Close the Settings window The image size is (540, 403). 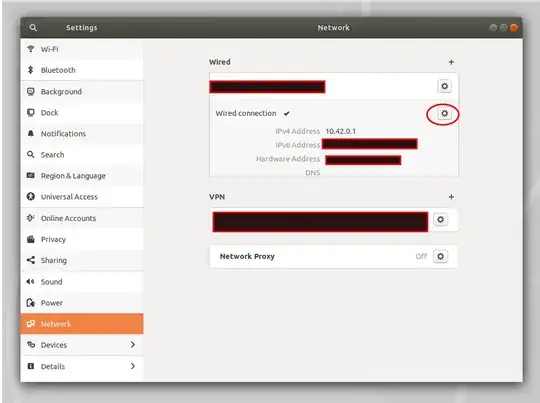(x=514, y=28)
